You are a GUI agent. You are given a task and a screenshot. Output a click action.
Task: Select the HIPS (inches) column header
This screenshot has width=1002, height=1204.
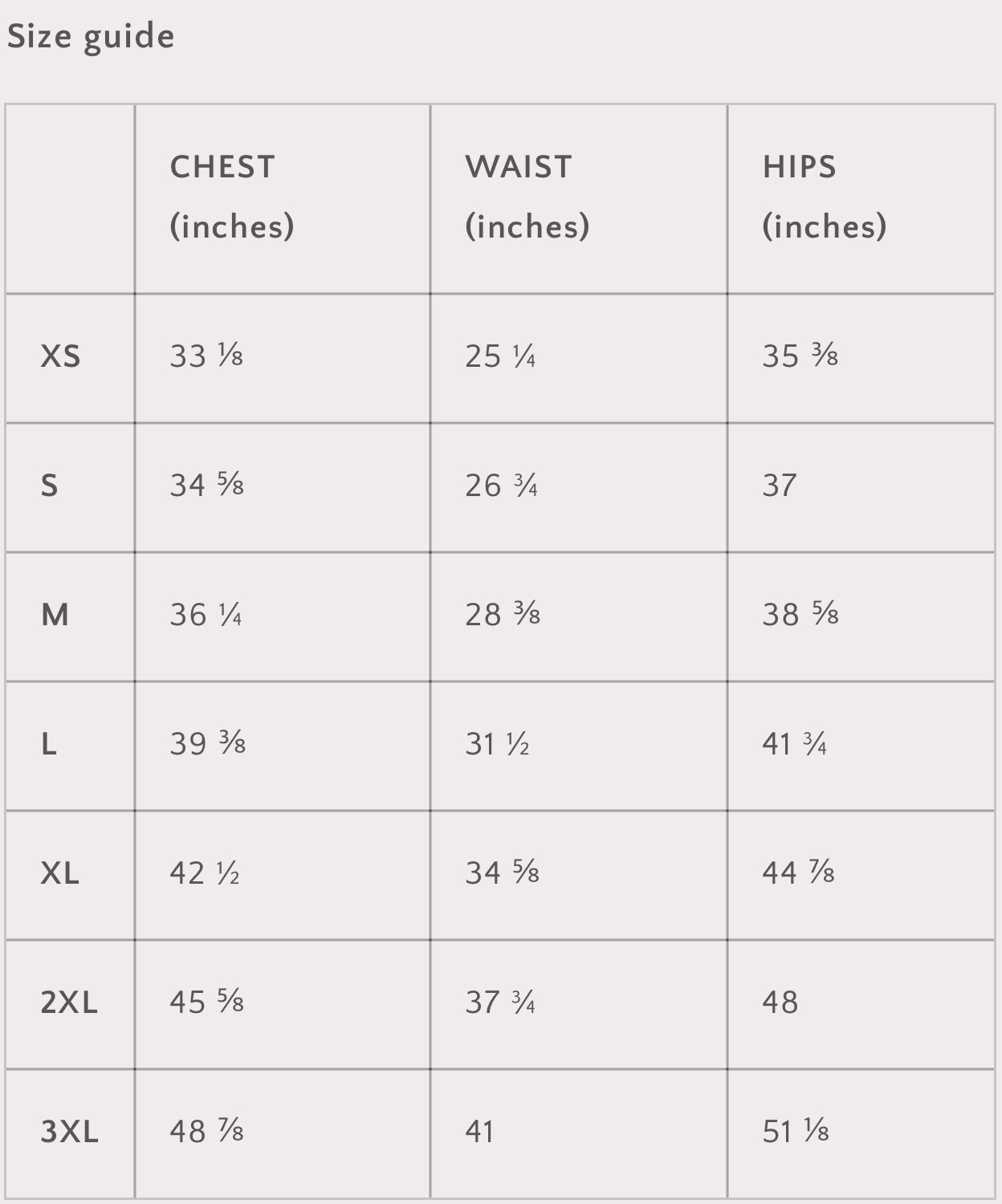pyautogui.click(x=824, y=197)
